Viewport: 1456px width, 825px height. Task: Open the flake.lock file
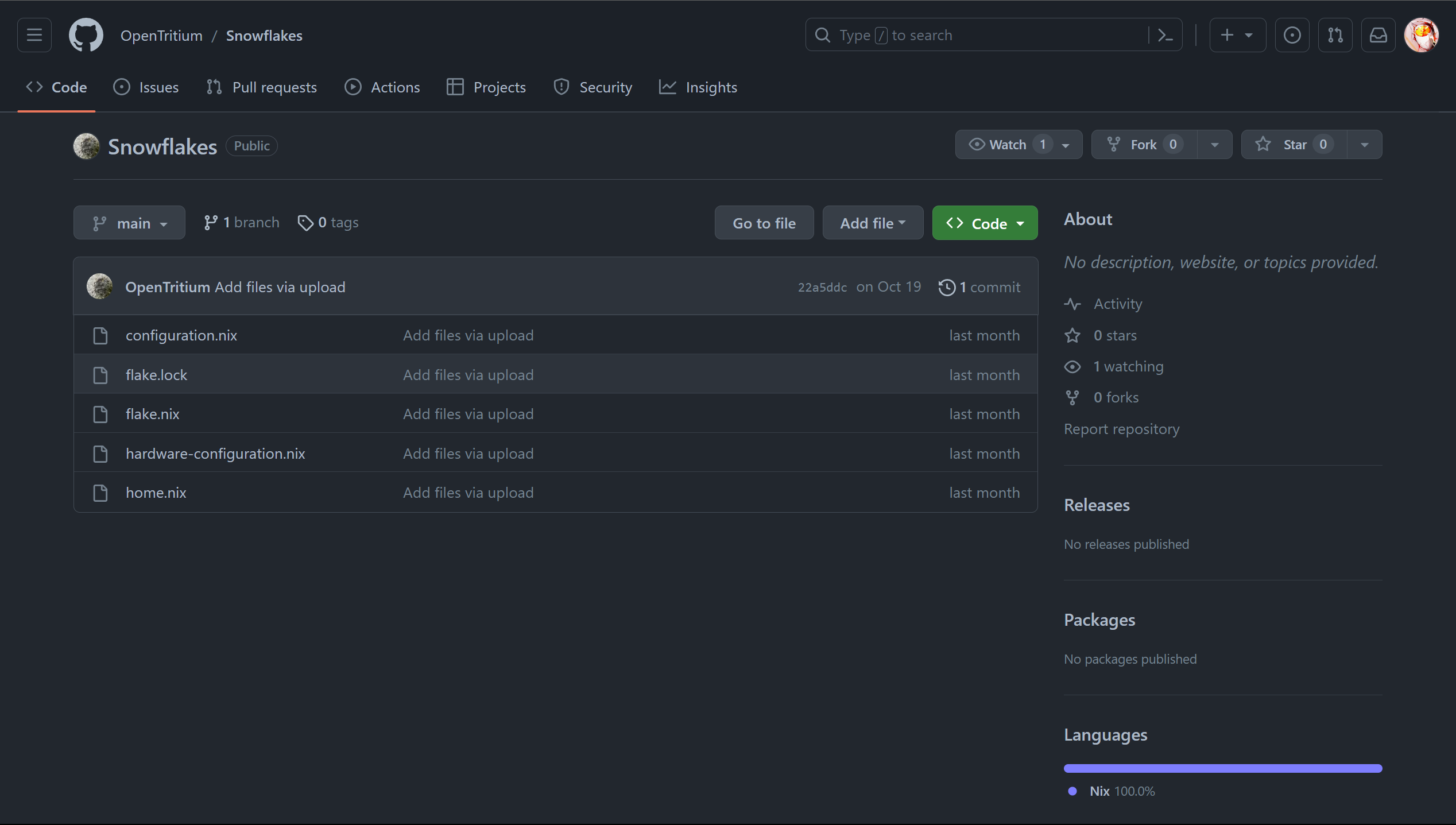(156, 375)
